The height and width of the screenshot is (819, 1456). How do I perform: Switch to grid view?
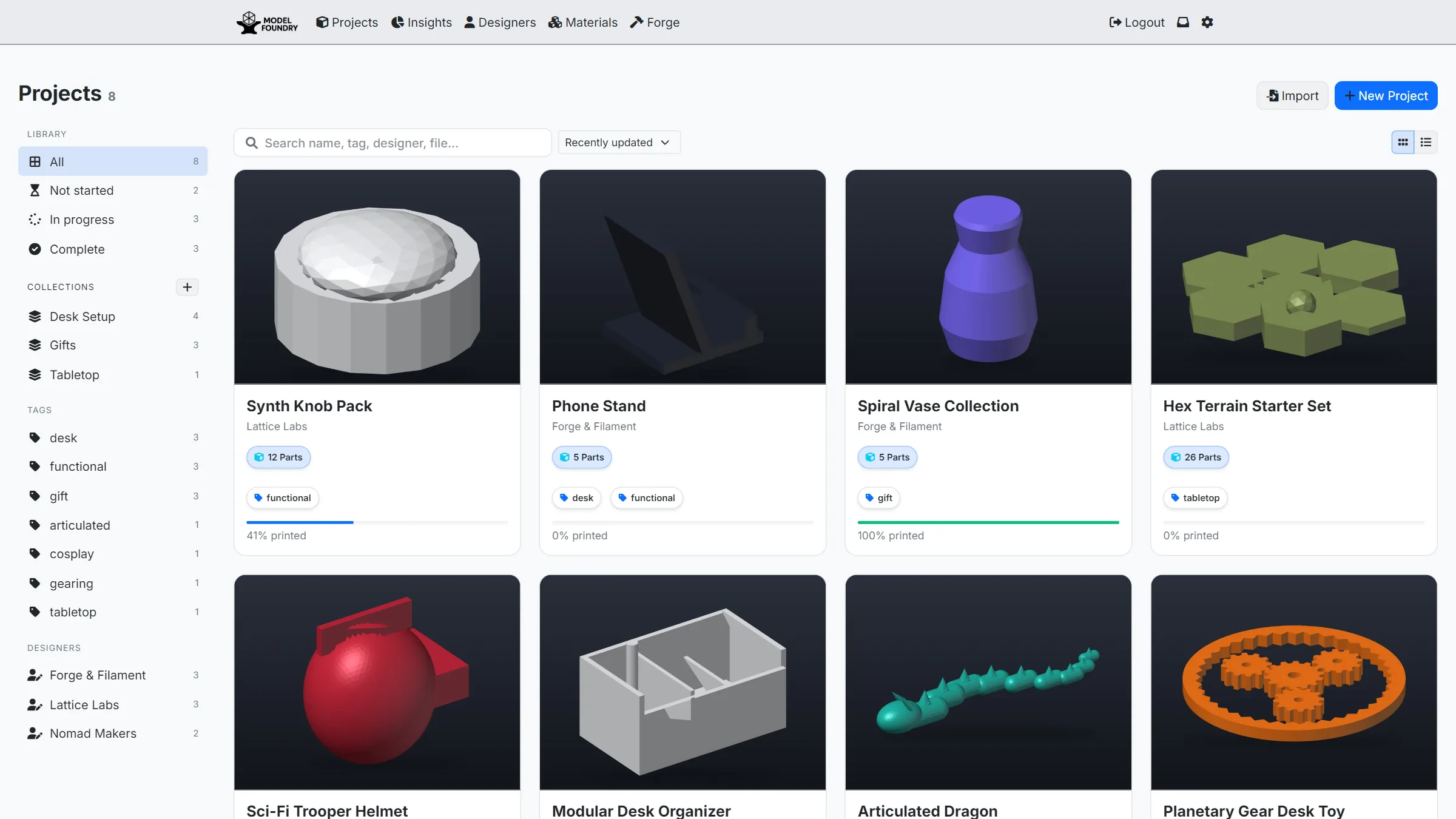(1403, 143)
